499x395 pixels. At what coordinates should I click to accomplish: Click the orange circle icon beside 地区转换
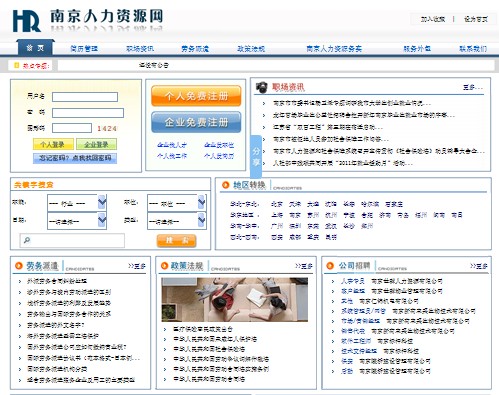[x=225, y=185]
